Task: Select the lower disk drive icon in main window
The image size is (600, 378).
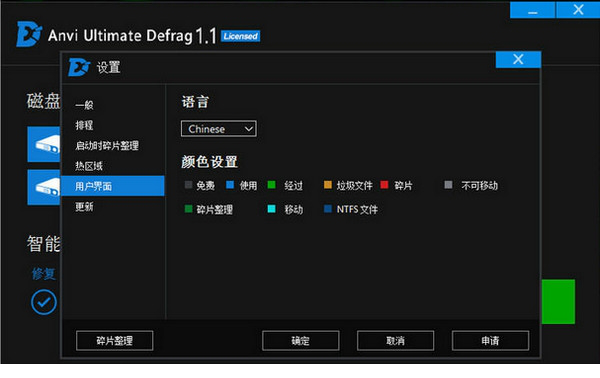Action: click(x=44, y=187)
